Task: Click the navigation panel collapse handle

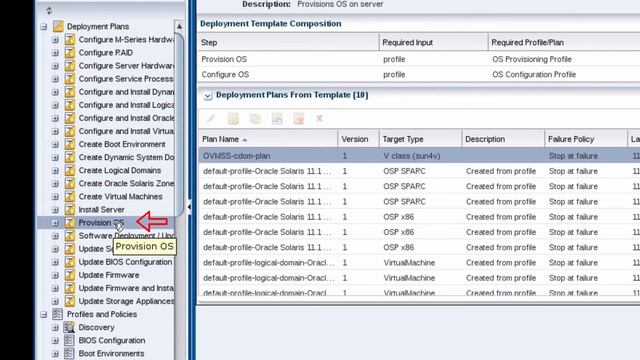Action: 189,207
